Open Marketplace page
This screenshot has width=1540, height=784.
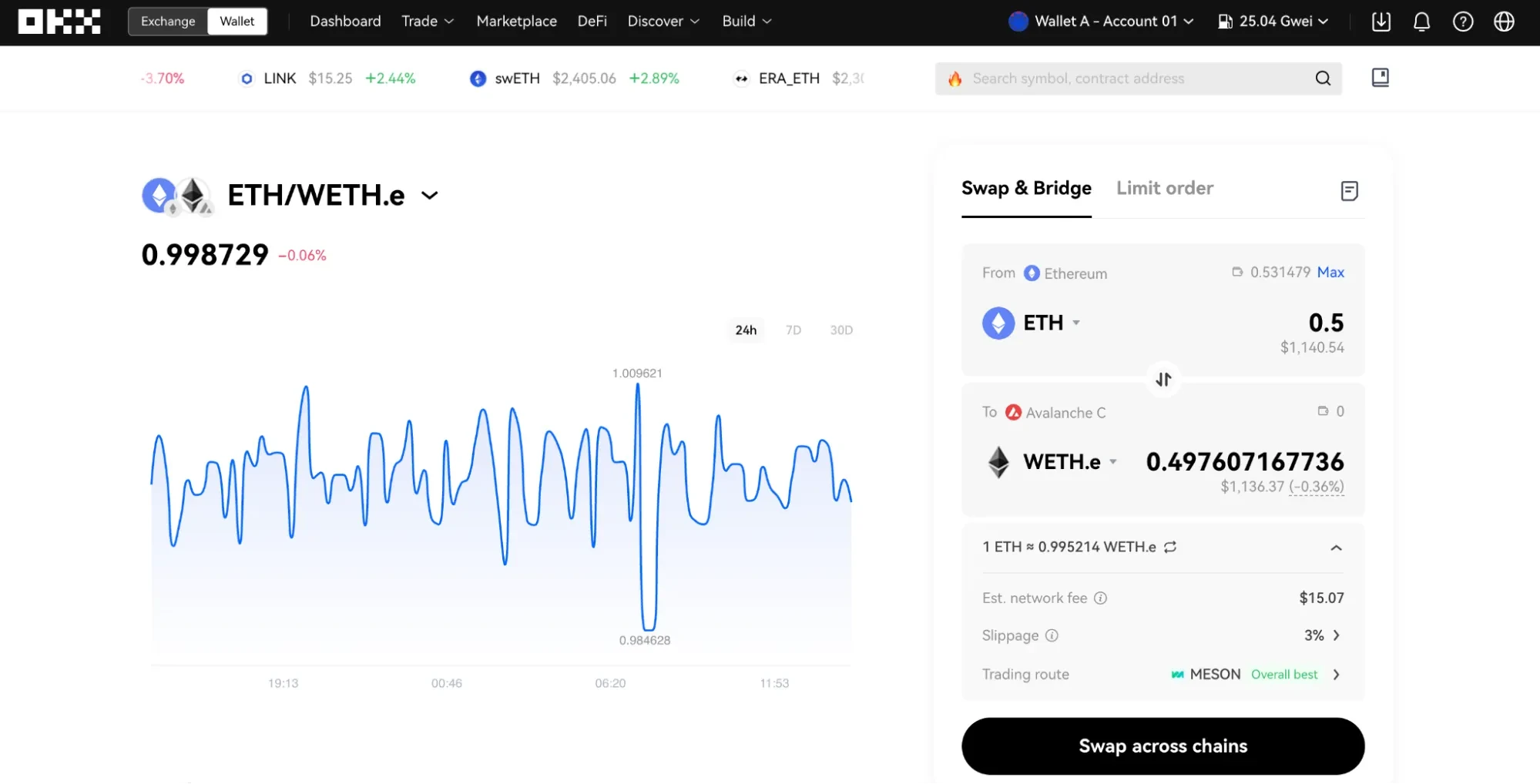(516, 22)
